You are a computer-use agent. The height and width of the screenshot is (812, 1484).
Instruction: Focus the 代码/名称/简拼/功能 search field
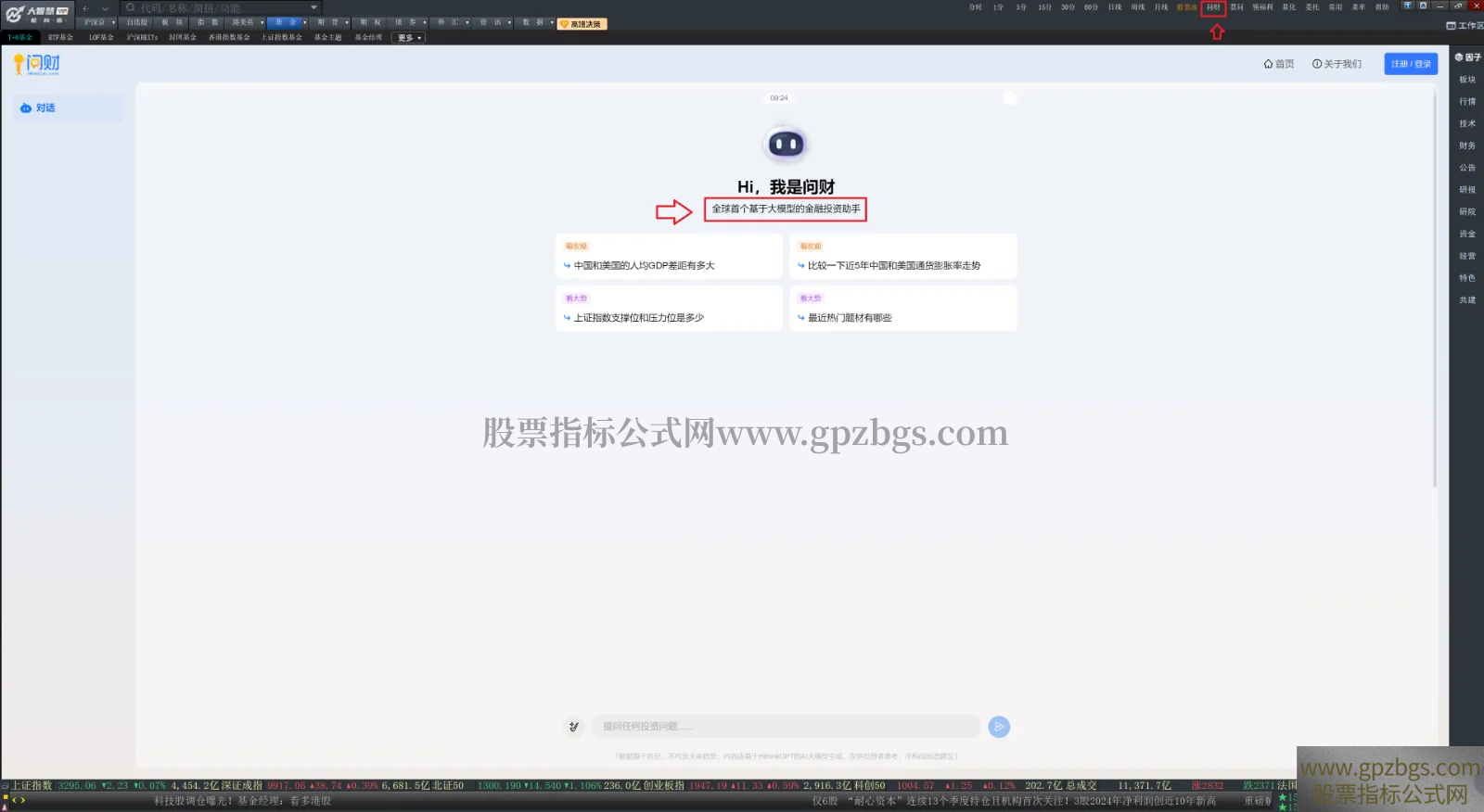click(223, 8)
